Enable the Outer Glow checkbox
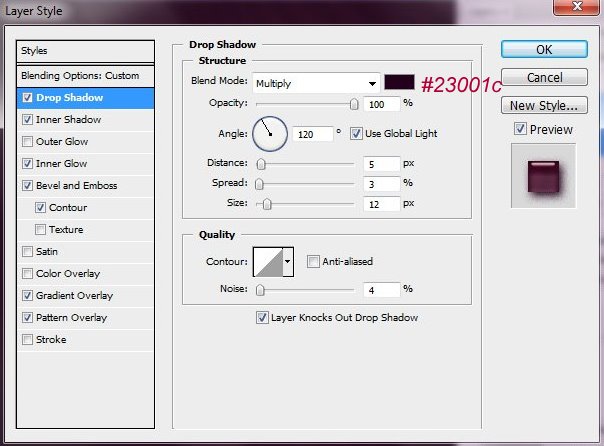The image size is (604, 446). click(x=27, y=142)
